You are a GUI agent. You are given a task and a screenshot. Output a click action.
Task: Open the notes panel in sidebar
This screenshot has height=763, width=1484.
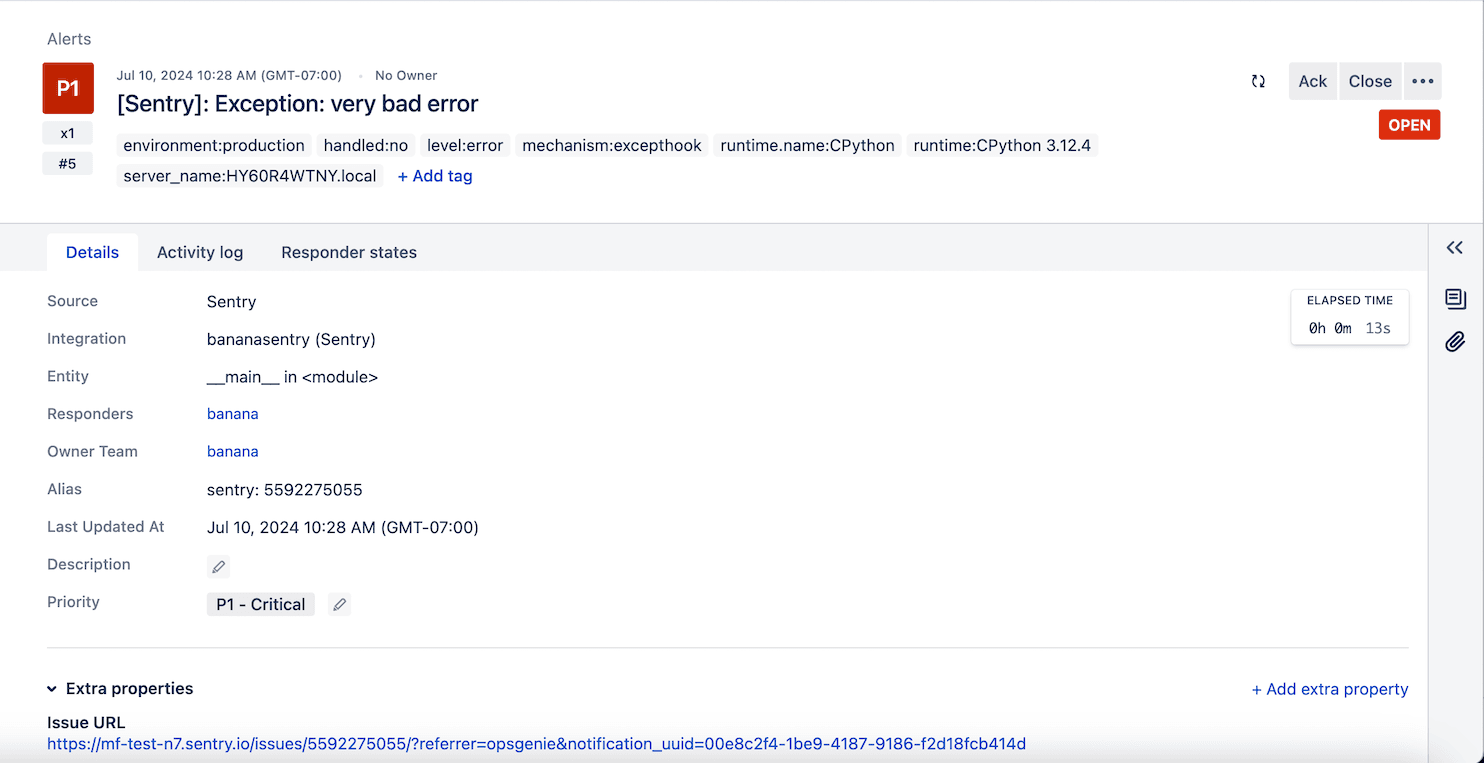(x=1455, y=299)
